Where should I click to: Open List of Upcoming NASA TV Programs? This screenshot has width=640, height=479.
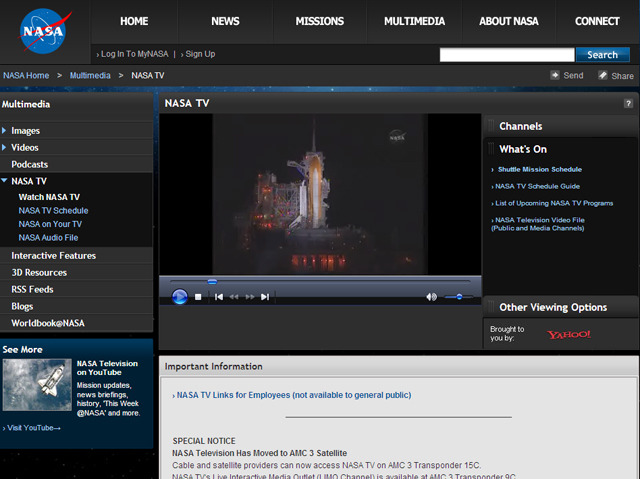[x=554, y=203]
